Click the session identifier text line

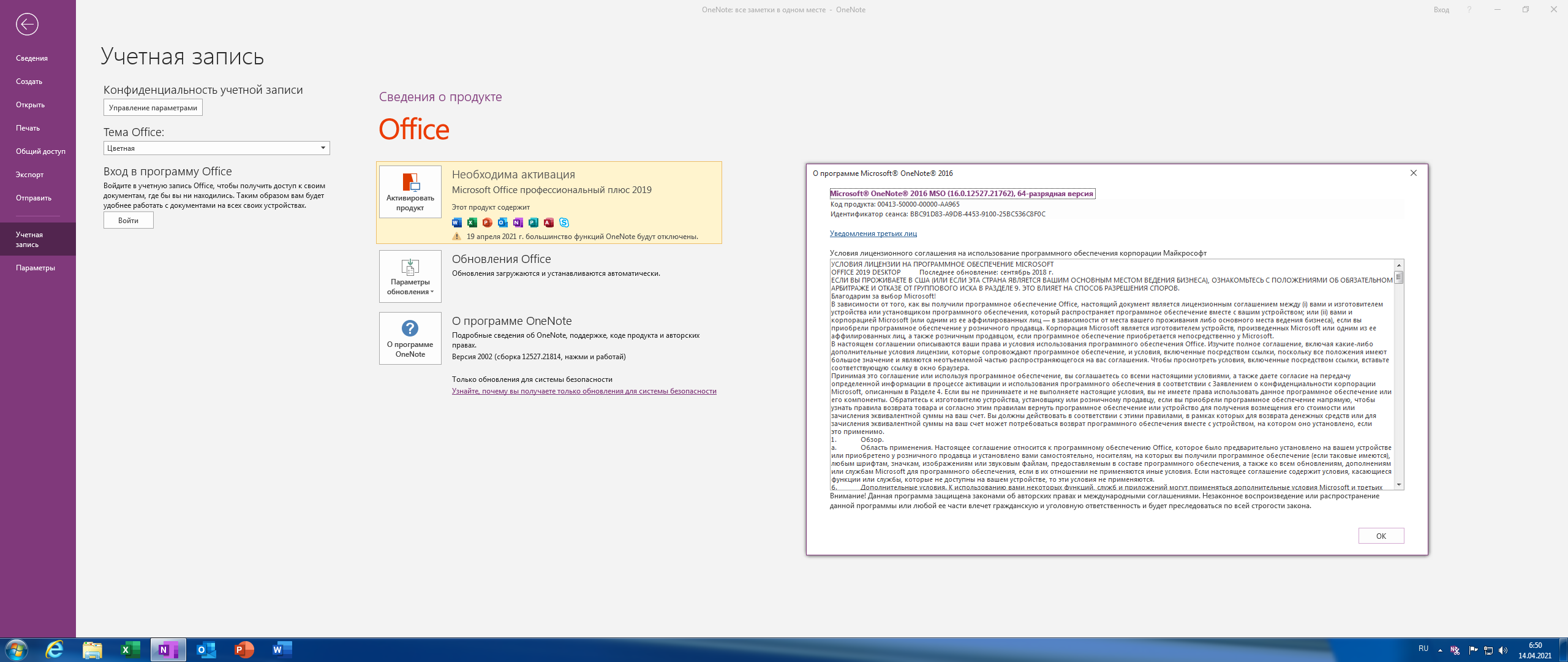tap(938, 215)
